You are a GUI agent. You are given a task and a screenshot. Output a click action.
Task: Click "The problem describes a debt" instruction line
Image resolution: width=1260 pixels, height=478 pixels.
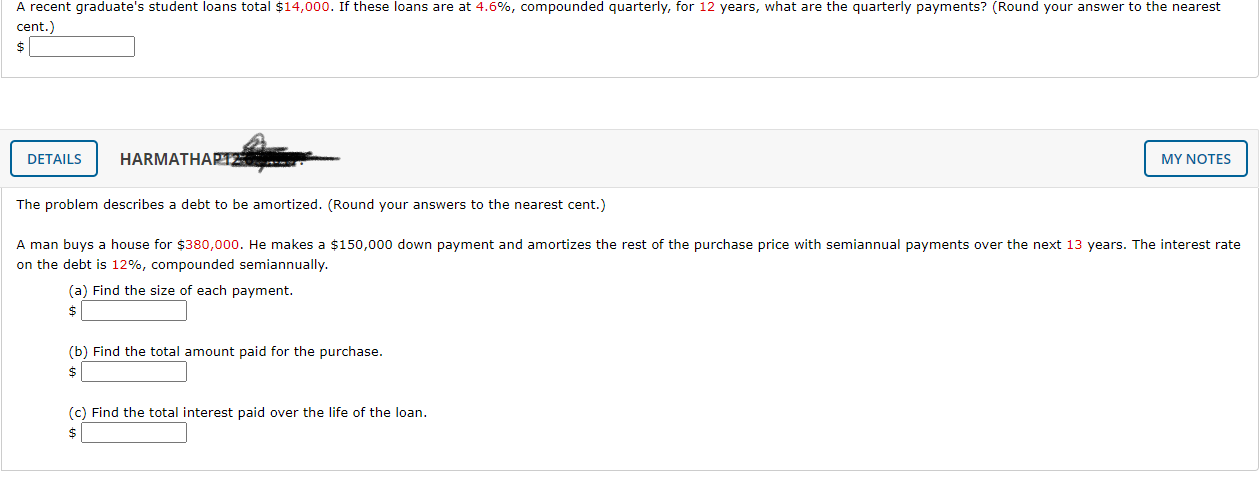tap(311, 205)
